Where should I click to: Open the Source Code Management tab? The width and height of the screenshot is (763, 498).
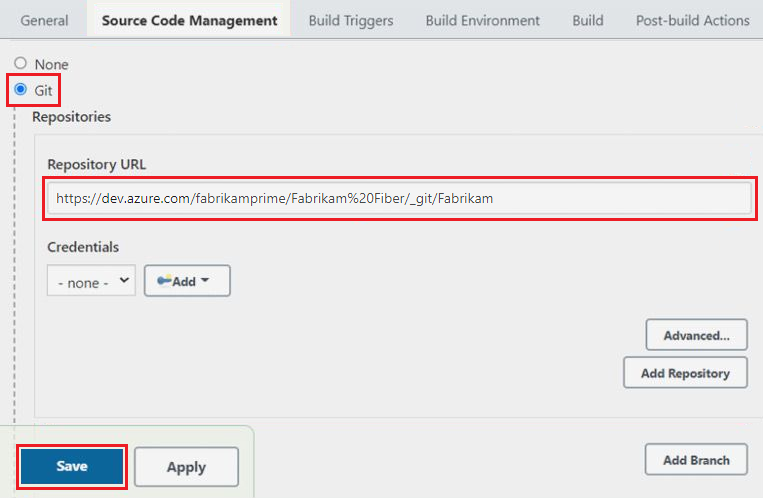(189, 20)
